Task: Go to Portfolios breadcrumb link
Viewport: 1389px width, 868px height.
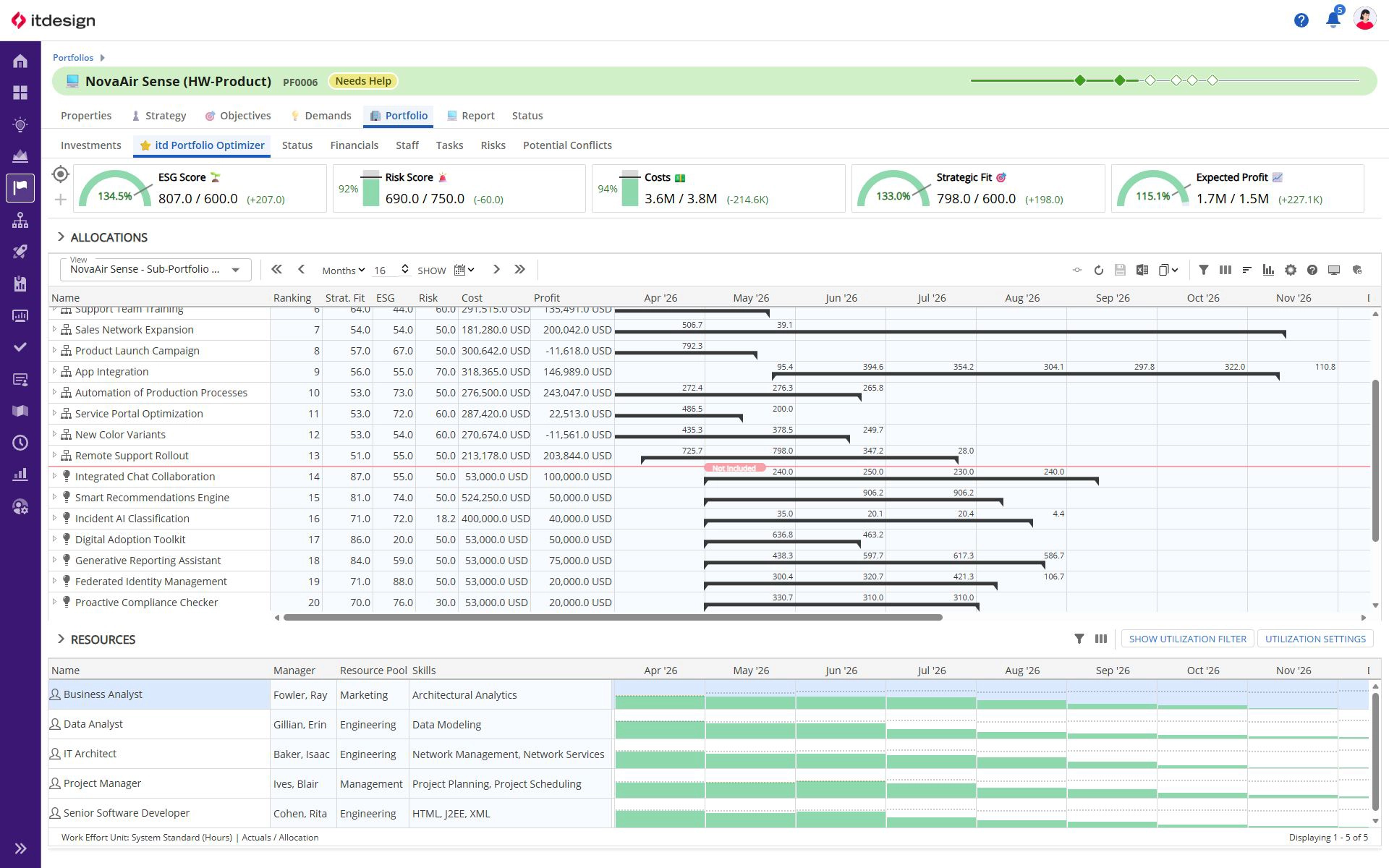Action: [73, 58]
